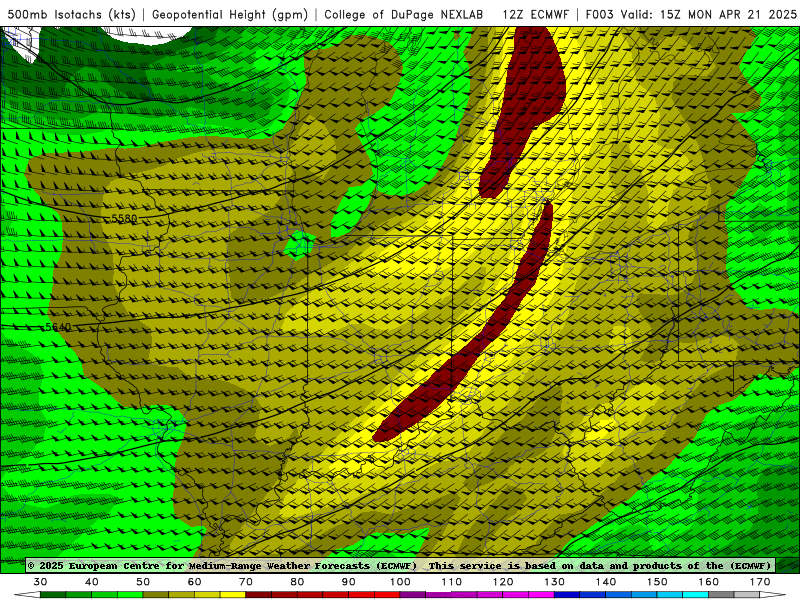Click the 170 value on color scale

pyautogui.click(x=760, y=582)
